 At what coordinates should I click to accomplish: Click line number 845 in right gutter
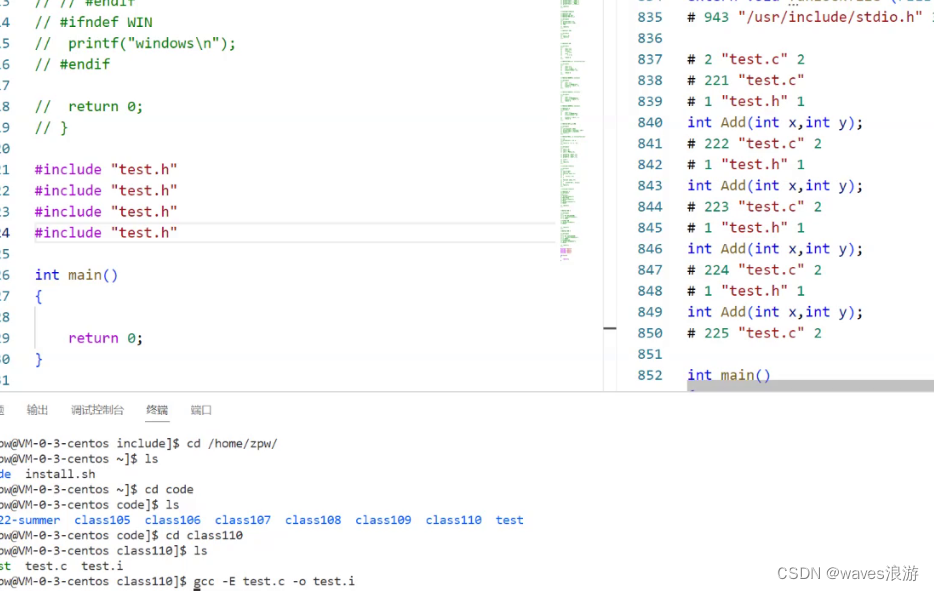tap(650, 228)
